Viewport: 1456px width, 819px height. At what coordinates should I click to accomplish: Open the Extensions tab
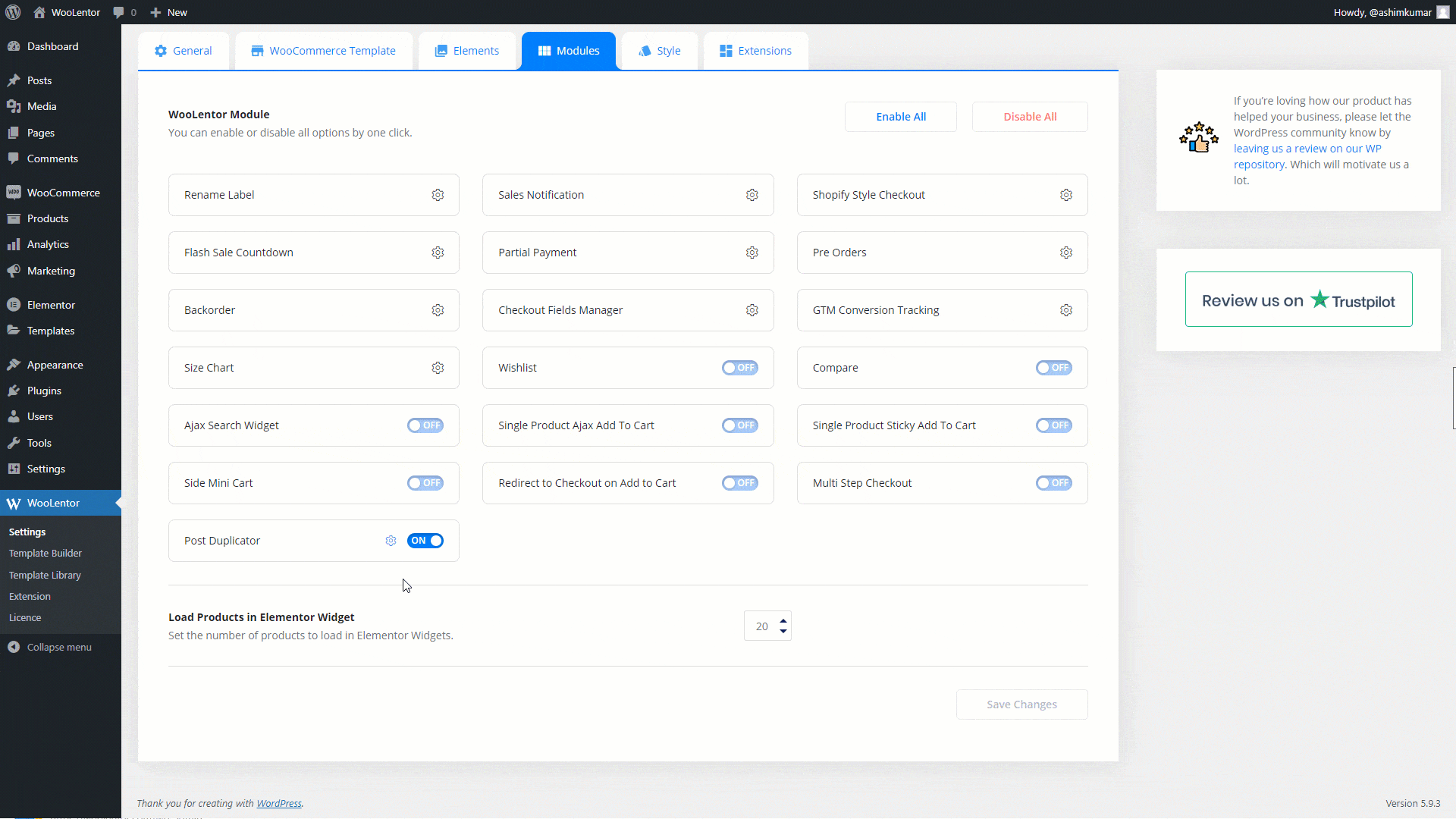point(755,50)
